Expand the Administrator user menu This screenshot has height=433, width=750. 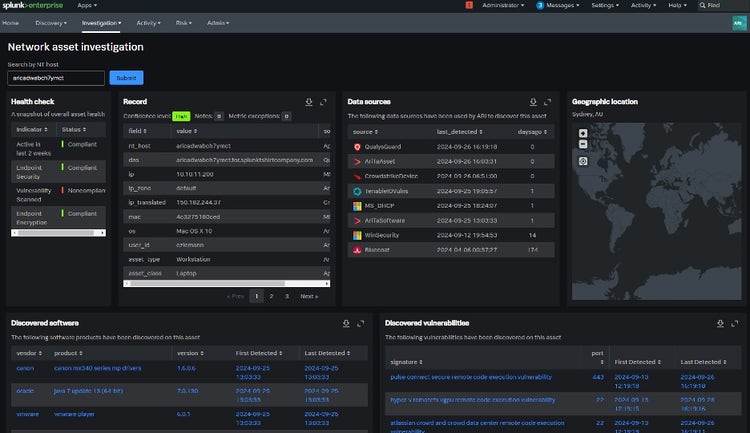503,5
